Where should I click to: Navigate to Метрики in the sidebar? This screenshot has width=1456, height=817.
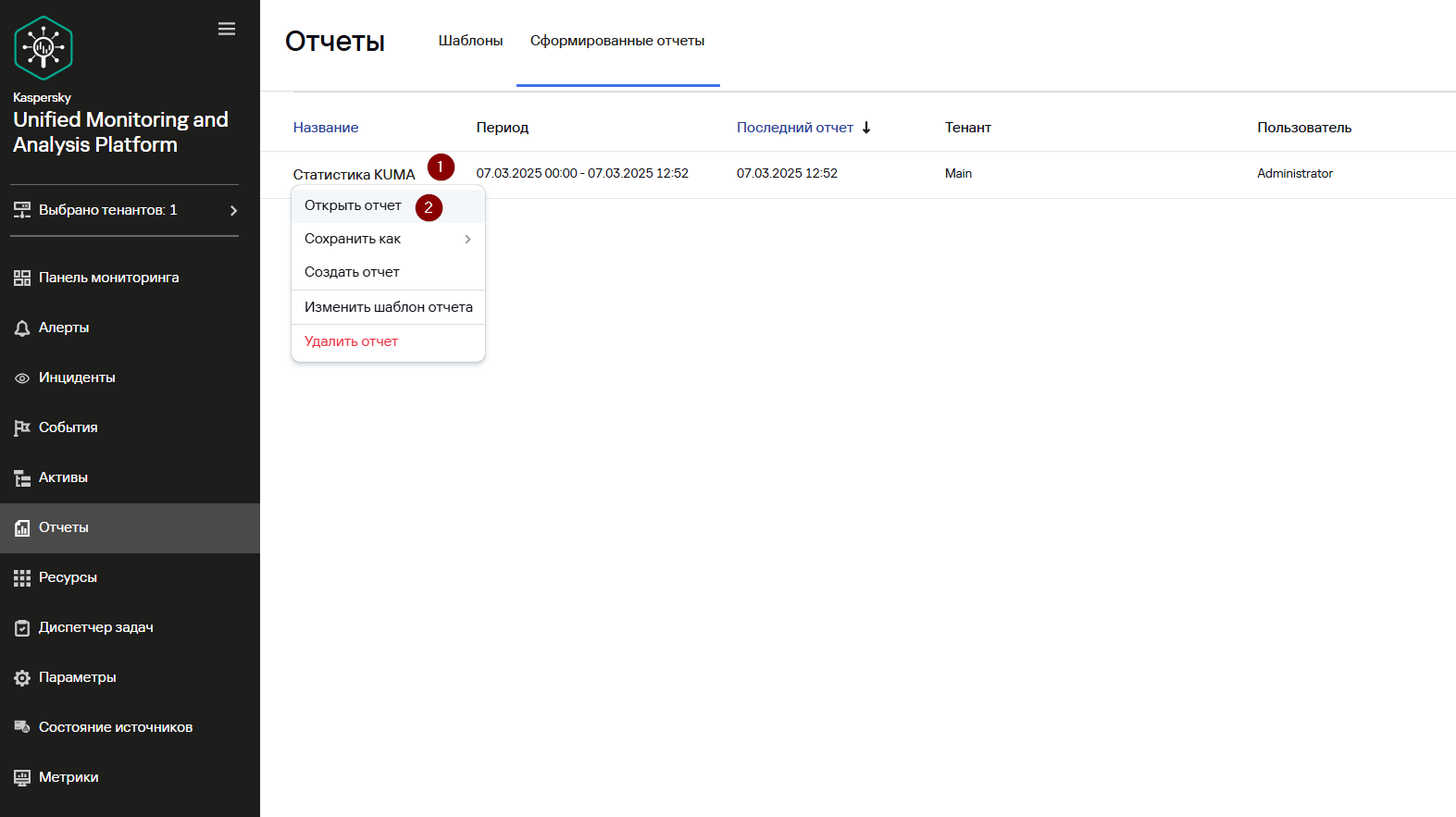coord(130,777)
